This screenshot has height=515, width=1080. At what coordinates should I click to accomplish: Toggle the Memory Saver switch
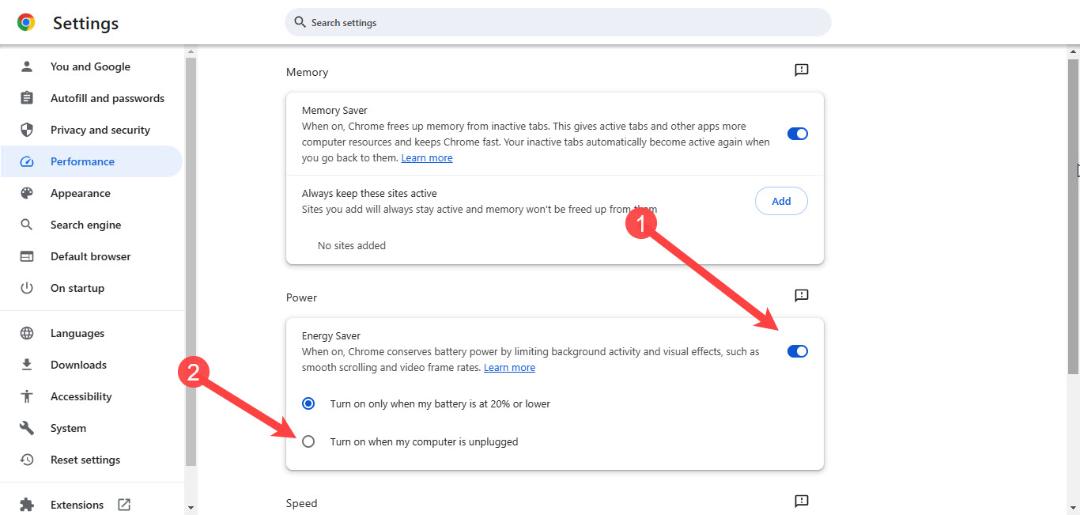click(798, 134)
